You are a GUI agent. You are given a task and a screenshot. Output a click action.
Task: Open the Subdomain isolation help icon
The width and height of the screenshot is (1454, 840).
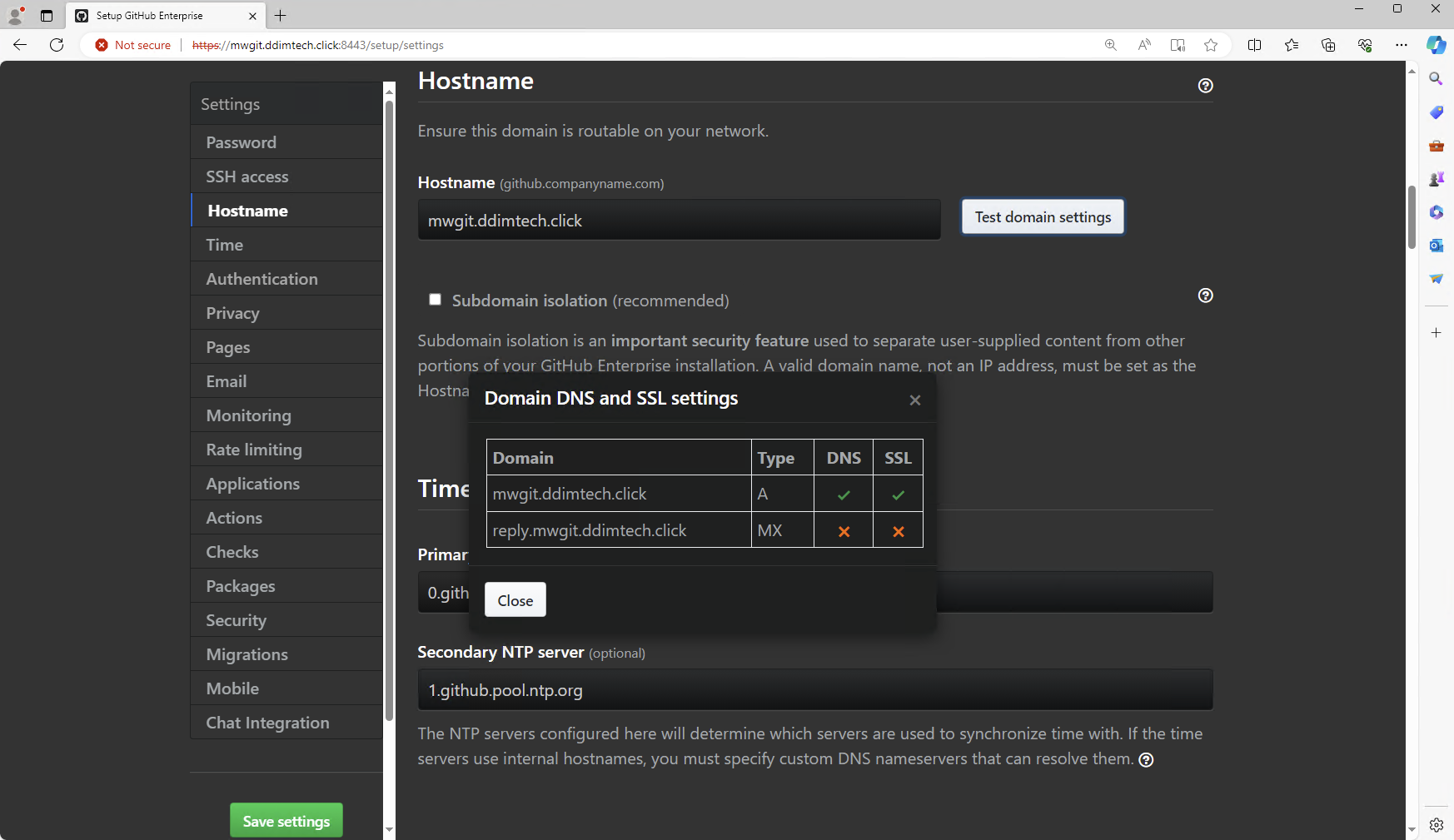tap(1205, 296)
